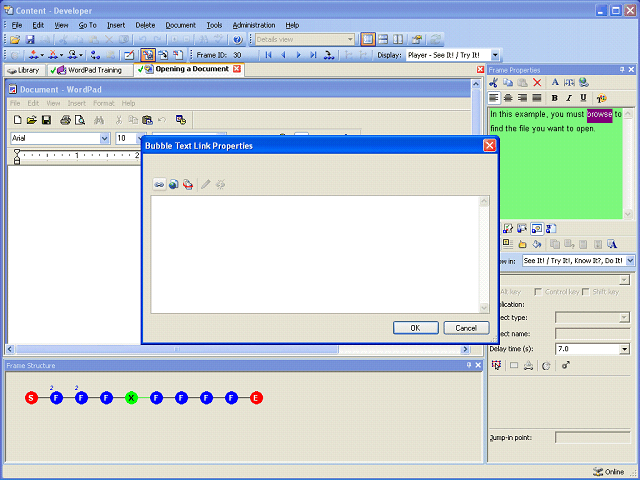Toggle the highlighted frame view button in toolbar
The image size is (640, 480).
(x=148, y=55)
